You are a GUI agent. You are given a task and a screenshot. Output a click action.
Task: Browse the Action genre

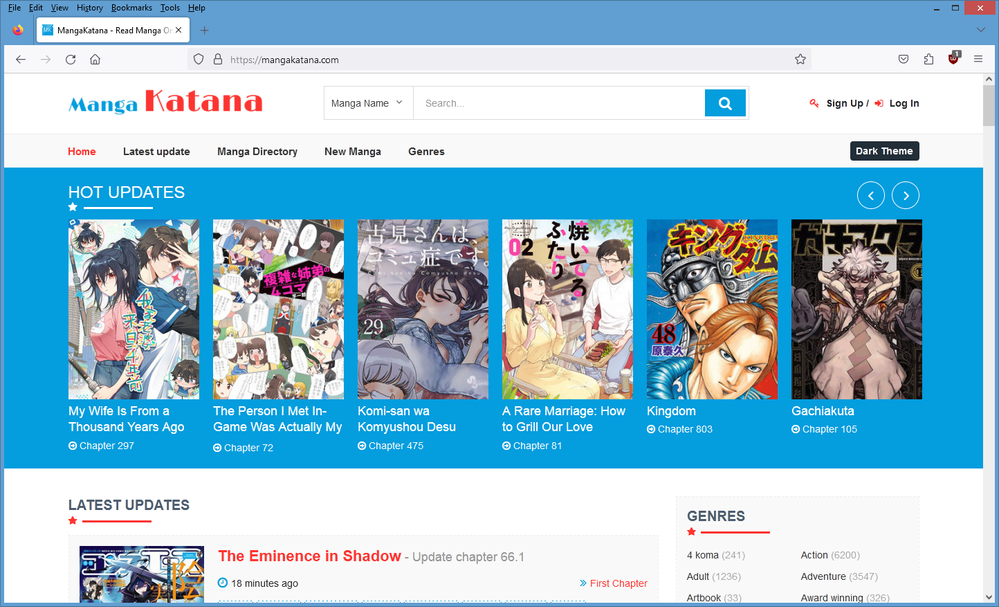(x=814, y=555)
